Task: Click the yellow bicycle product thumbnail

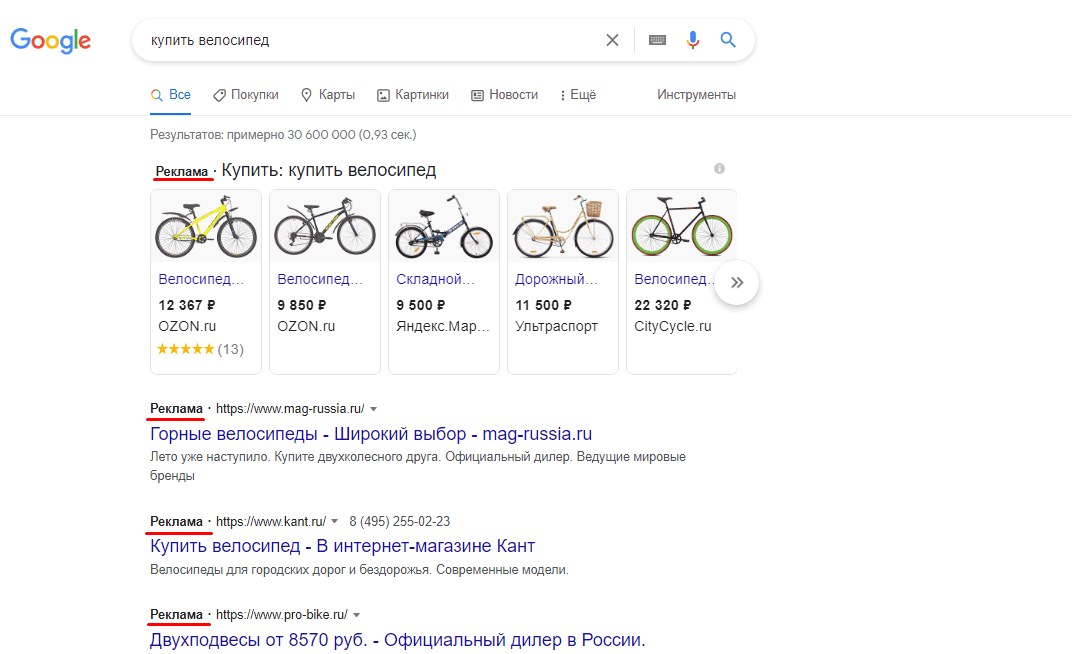Action: point(206,227)
